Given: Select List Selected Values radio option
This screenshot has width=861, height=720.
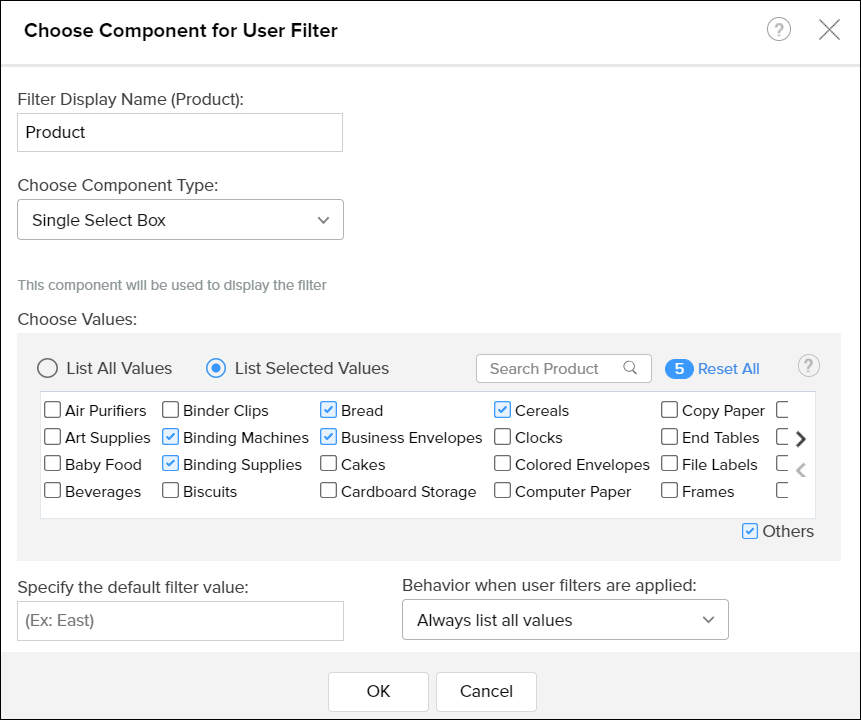Looking at the screenshot, I should point(215,368).
